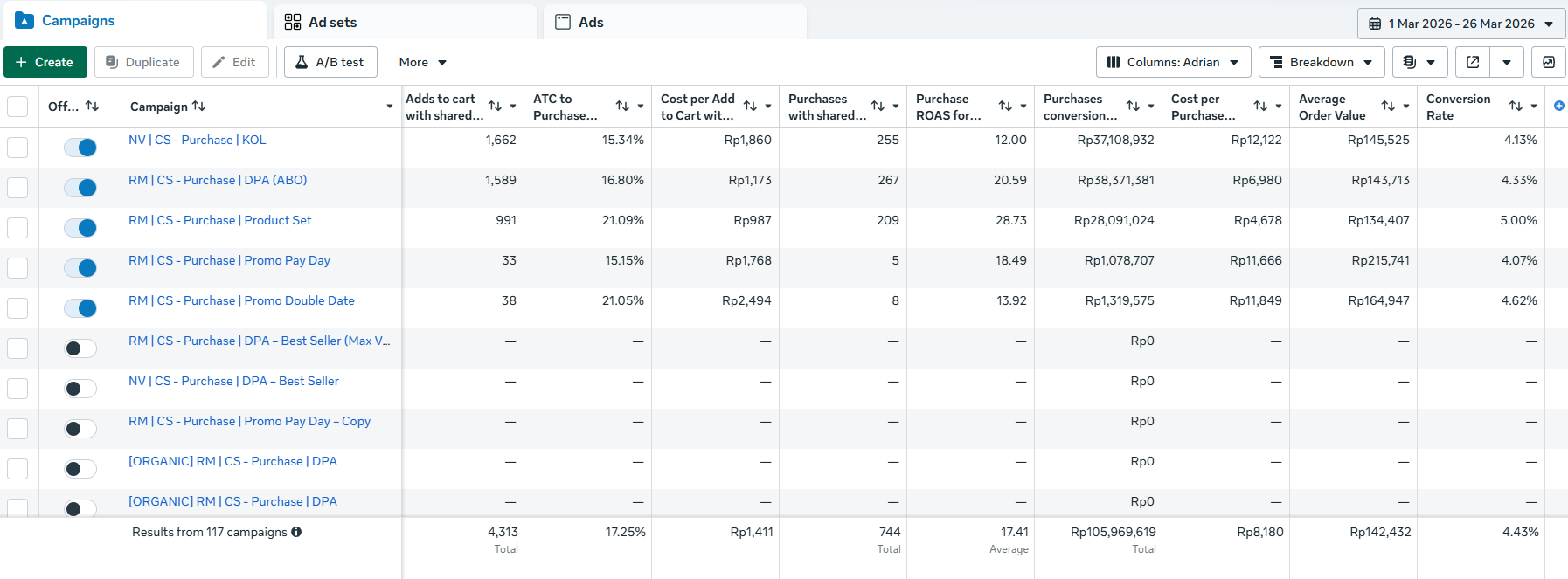
Task: Select the checkbox for RM | CS - Purchase | Product Set
Action: pyautogui.click(x=17, y=228)
